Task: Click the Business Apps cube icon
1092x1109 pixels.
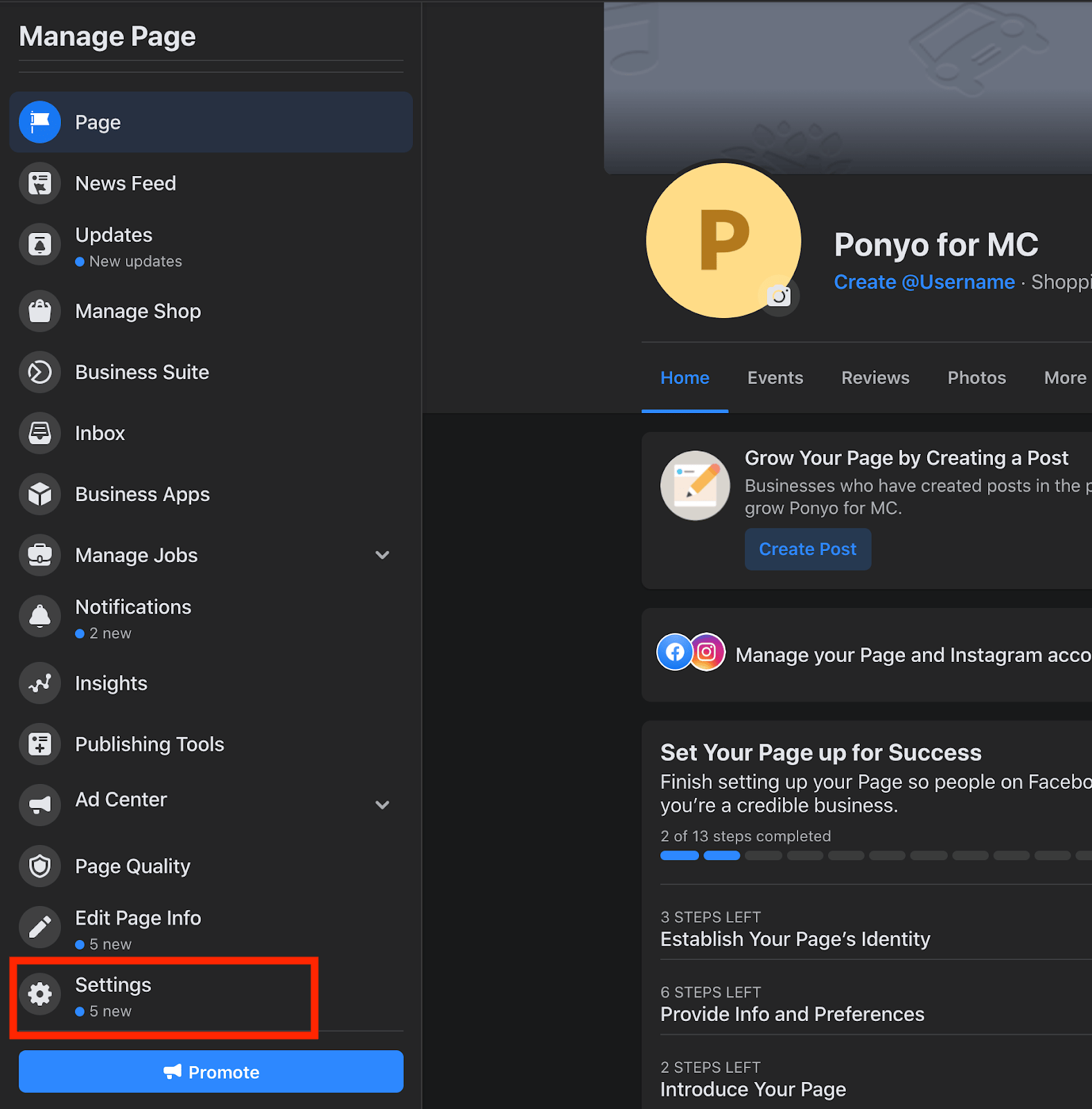Action: (39, 494)
